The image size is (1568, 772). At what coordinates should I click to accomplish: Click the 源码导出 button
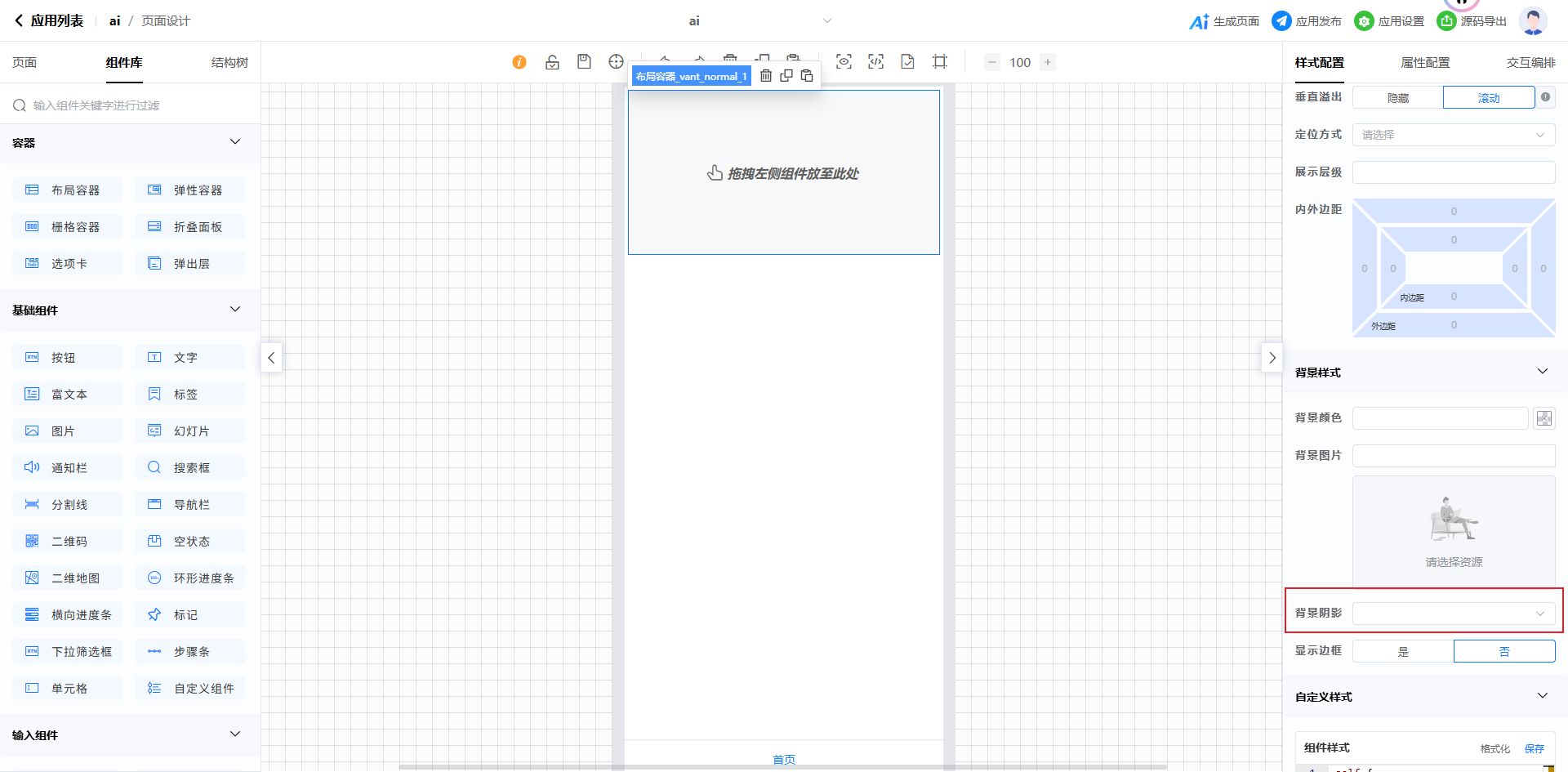coord(1472,21)
